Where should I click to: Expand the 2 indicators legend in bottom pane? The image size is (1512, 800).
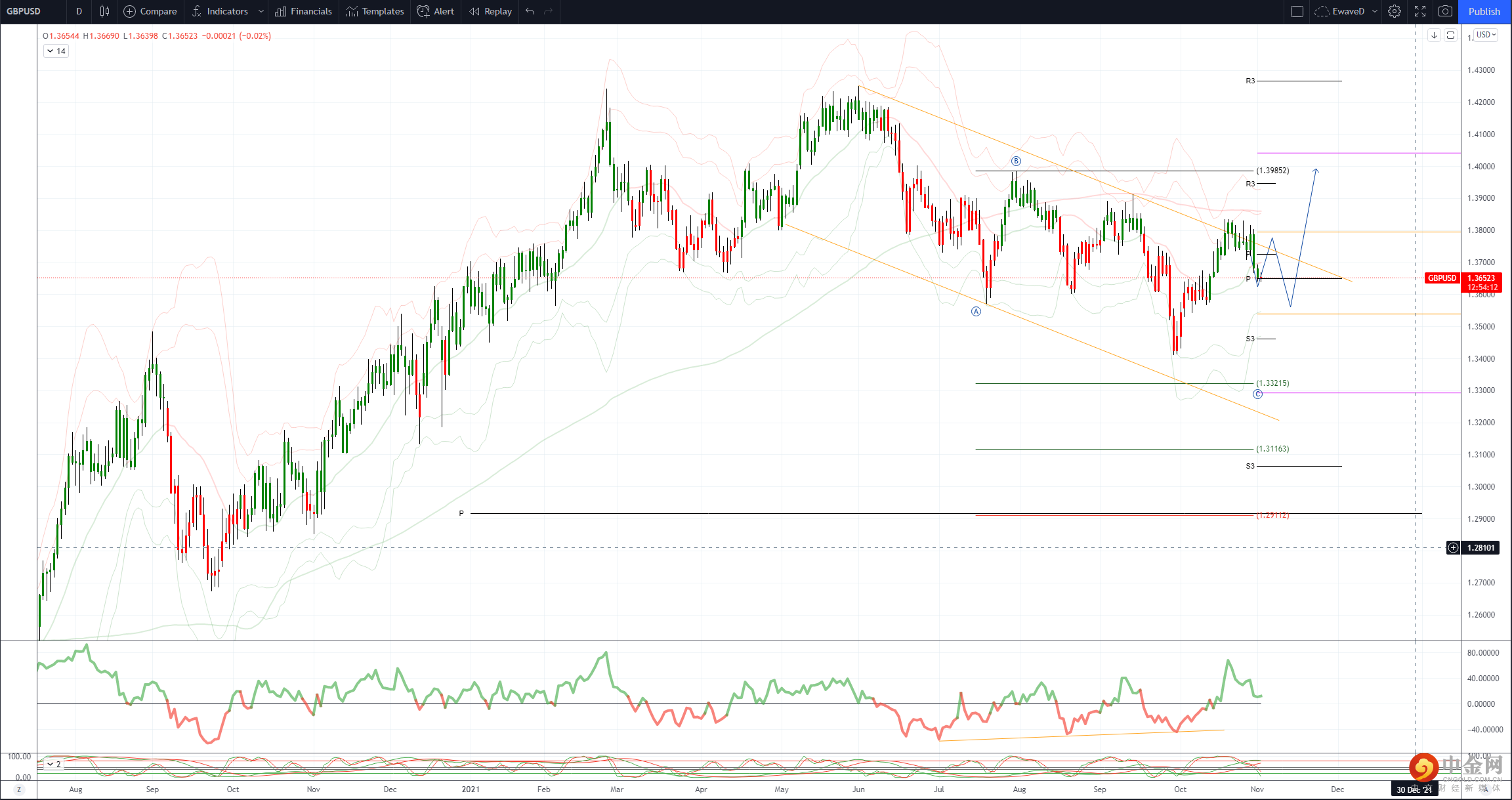tap(53, 765)
